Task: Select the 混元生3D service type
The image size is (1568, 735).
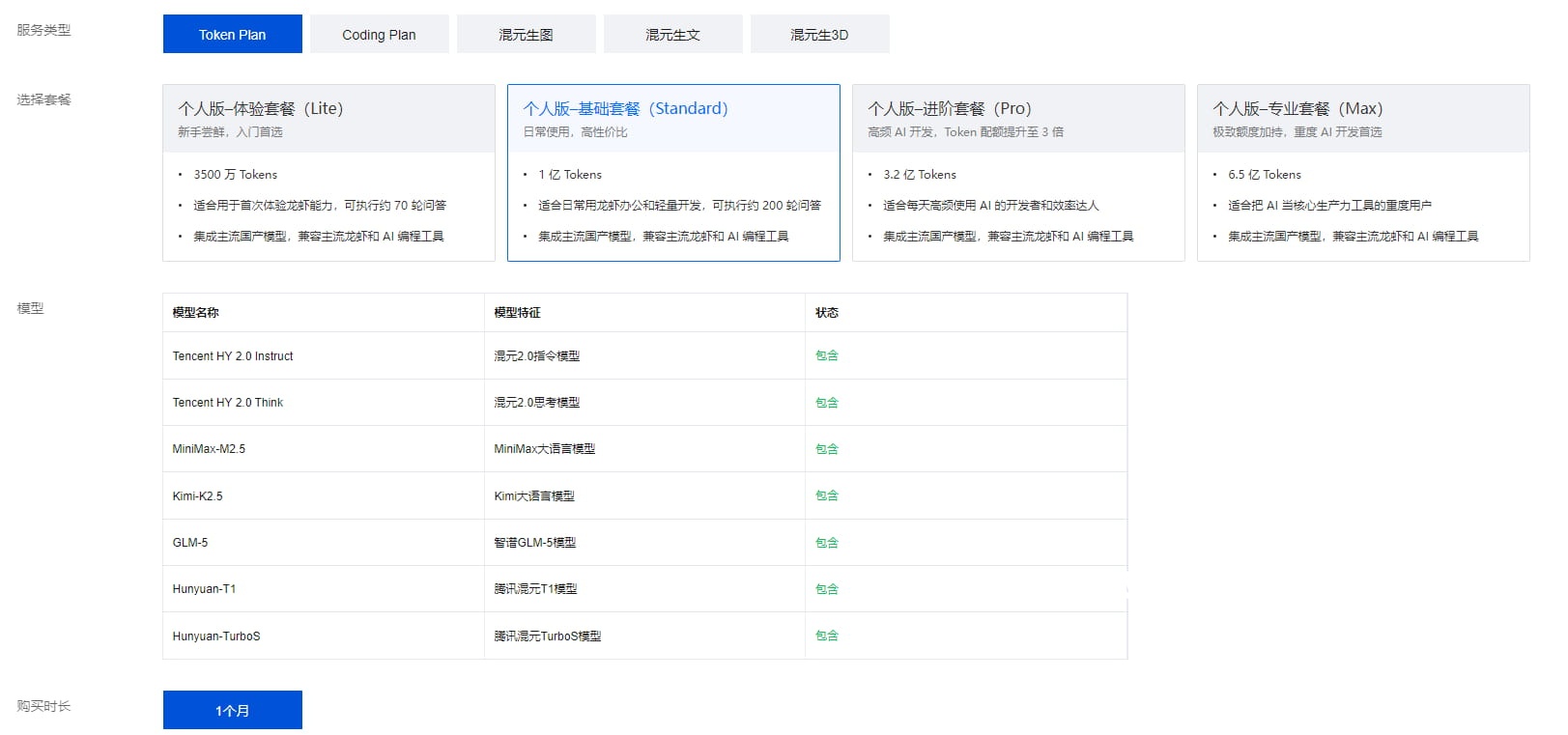Action: click(819, 35)
